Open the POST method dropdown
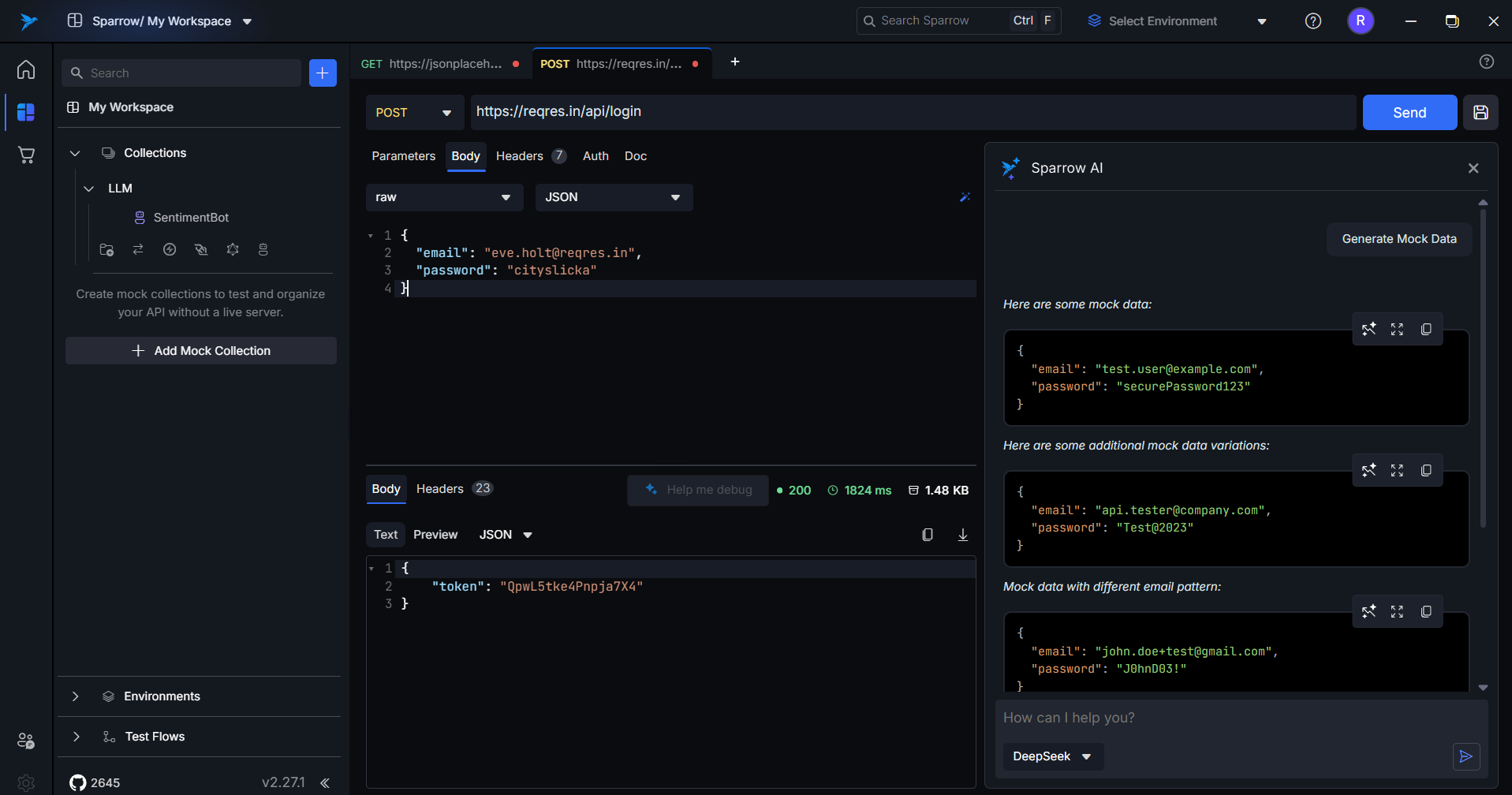Viewport: 1512px width, 795px height. click(415, 112)
